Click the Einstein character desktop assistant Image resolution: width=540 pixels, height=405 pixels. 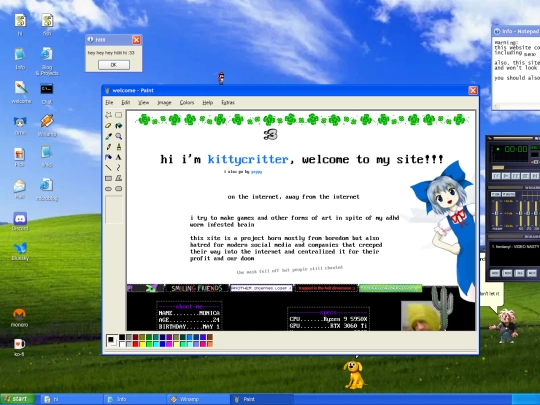(504, 325)
